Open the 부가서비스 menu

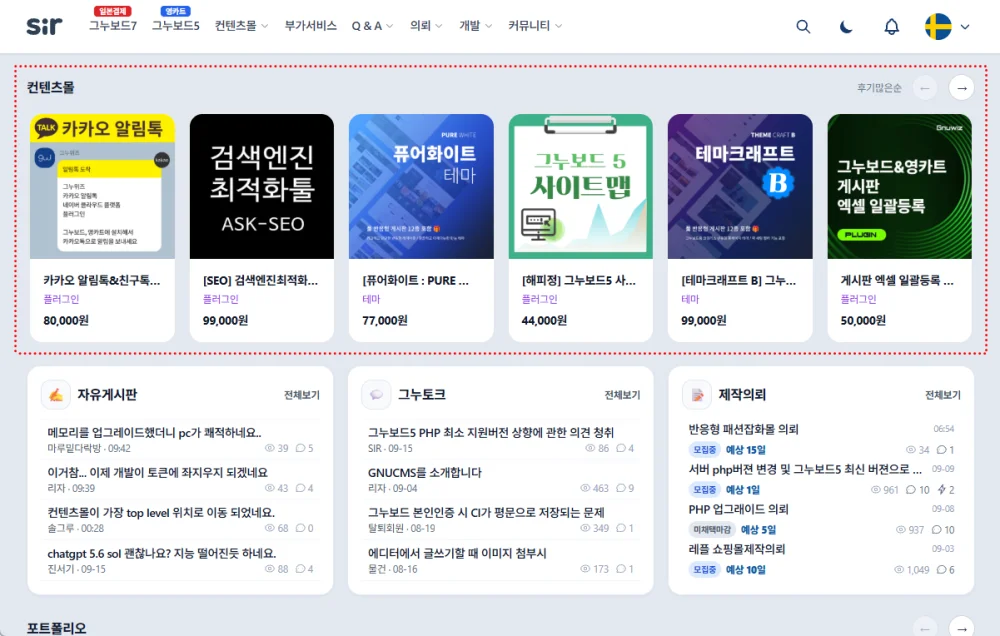click(311, 26)
